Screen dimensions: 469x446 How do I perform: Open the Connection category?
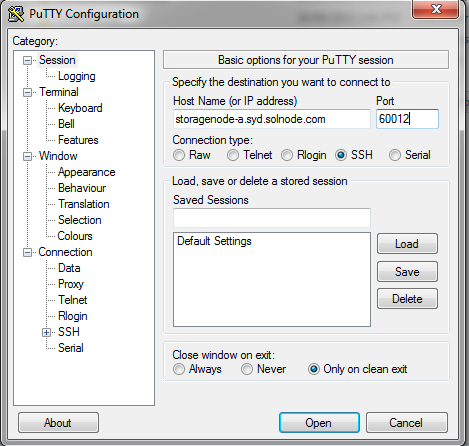coord(65,252)
